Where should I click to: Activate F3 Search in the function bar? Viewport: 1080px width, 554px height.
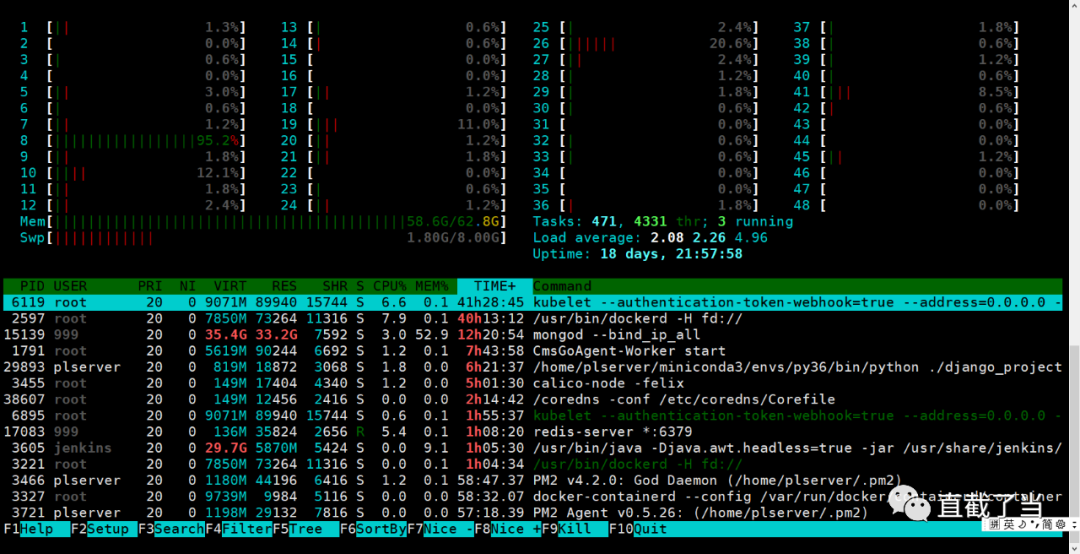172,529
